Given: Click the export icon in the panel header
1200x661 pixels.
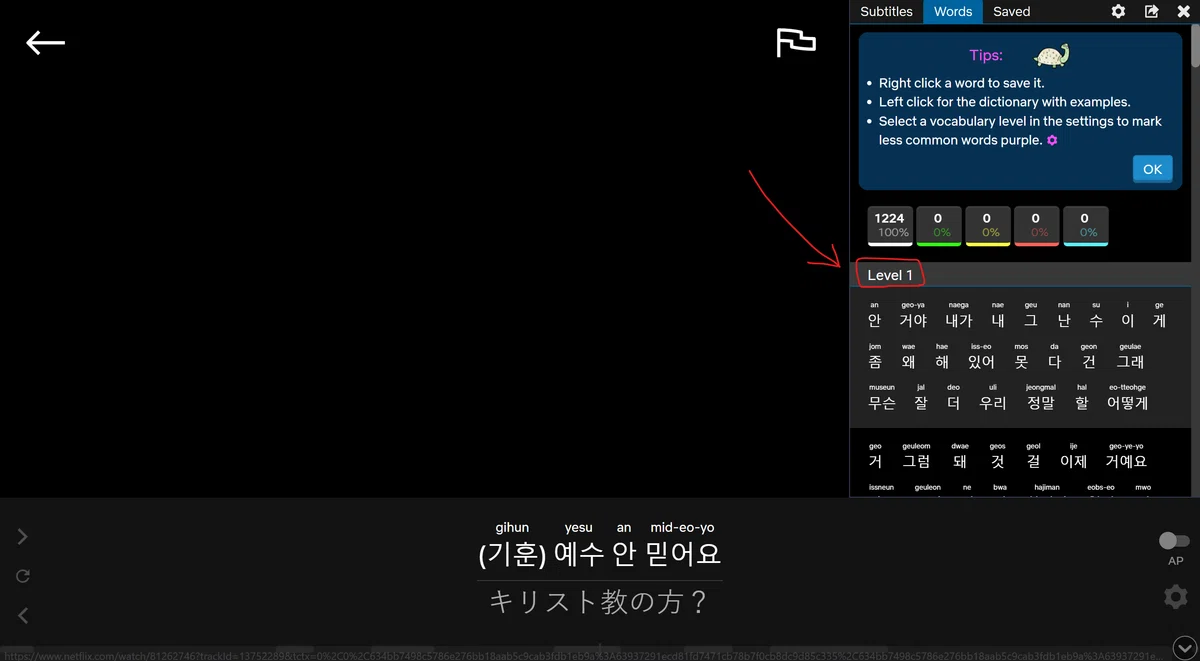Looking at the screenshot, I should click(x=1152, y=11).
